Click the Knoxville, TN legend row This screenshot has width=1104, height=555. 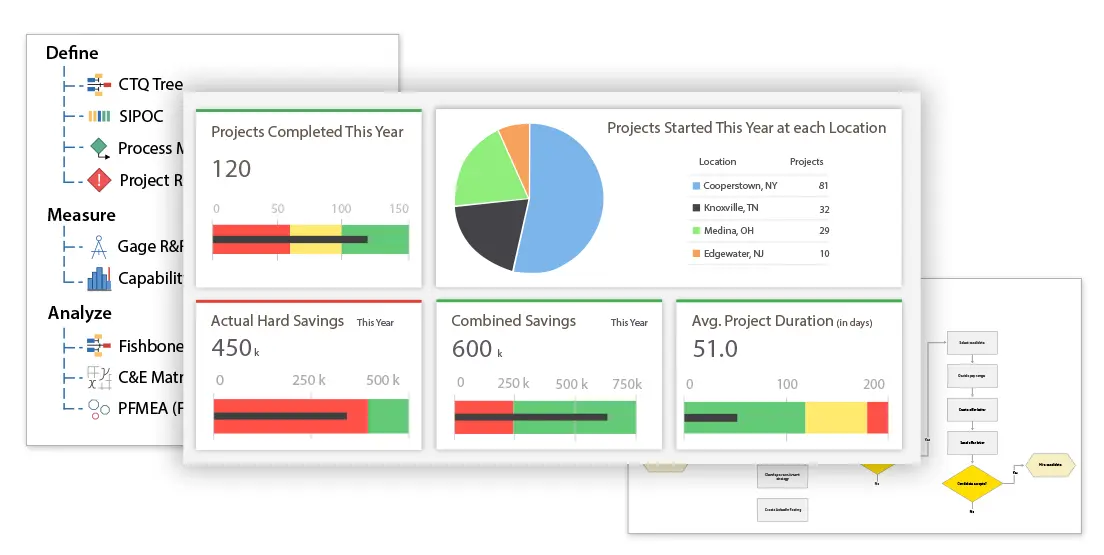pos(760,209)
